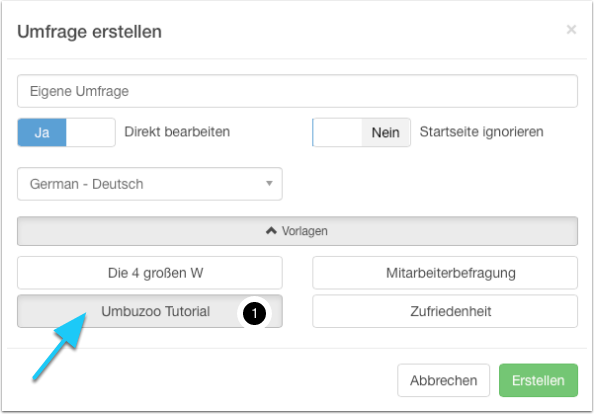Toggle the Direkt bearbeiten switch
The width and height of the screenshot is (594, 414).
tap(66, 132)
